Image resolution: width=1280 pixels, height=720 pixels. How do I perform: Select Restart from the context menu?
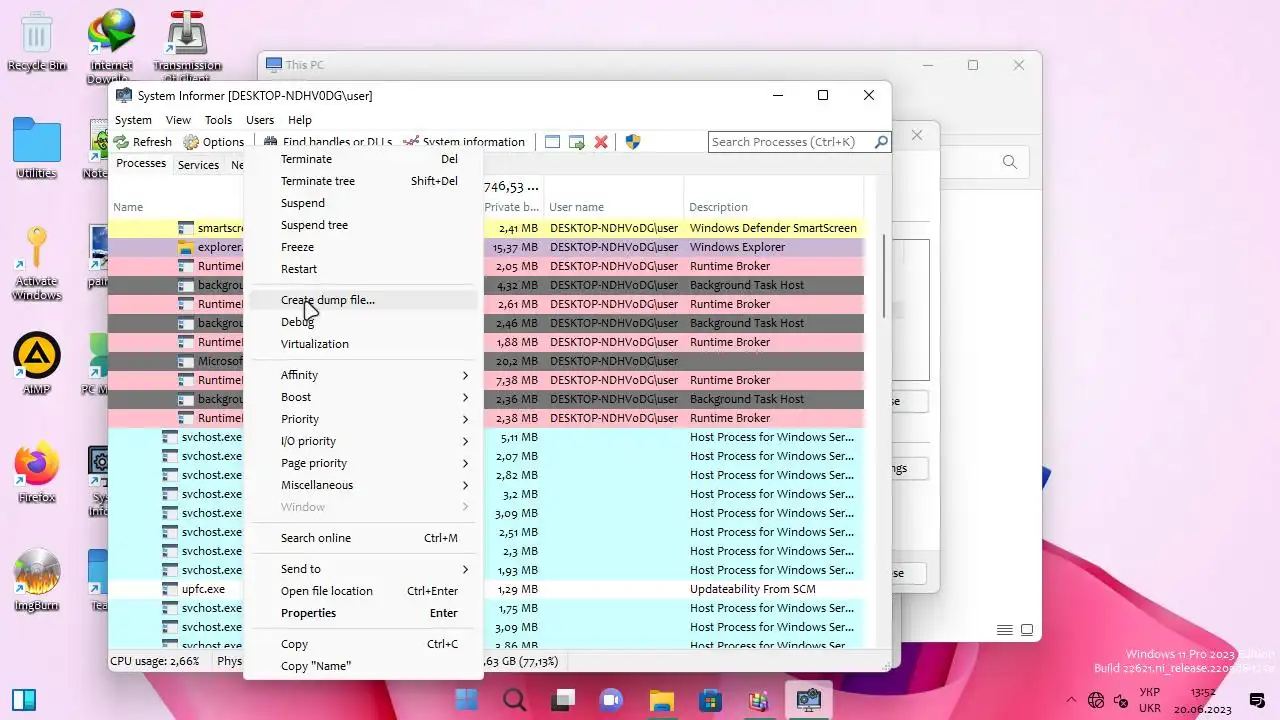pyautogui.click(x=364, y=269)
